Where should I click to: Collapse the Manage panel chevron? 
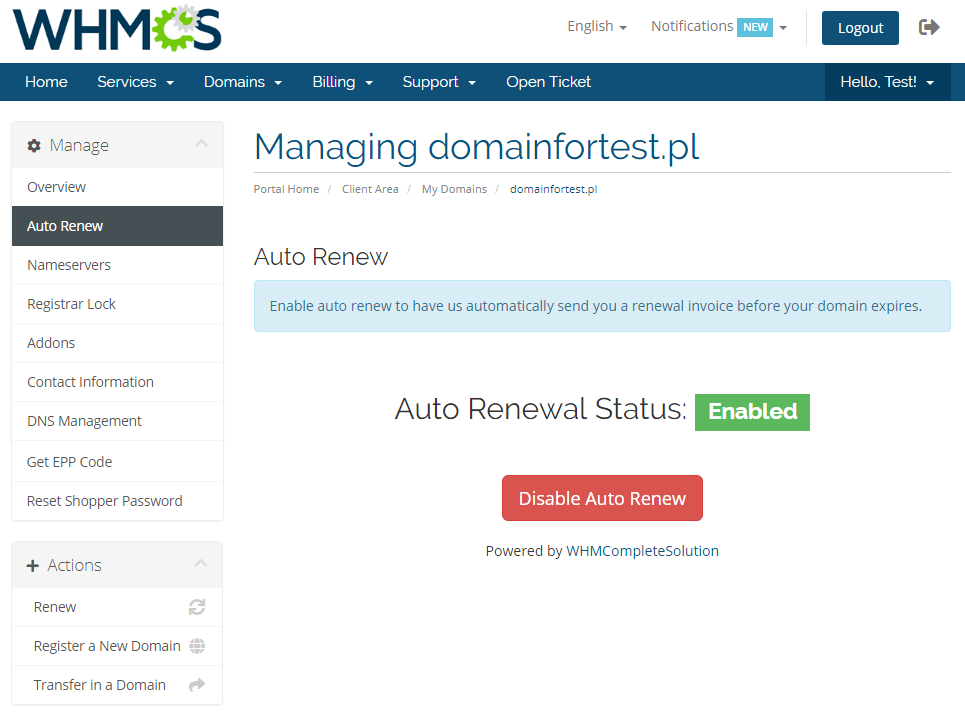pos(201,143)
